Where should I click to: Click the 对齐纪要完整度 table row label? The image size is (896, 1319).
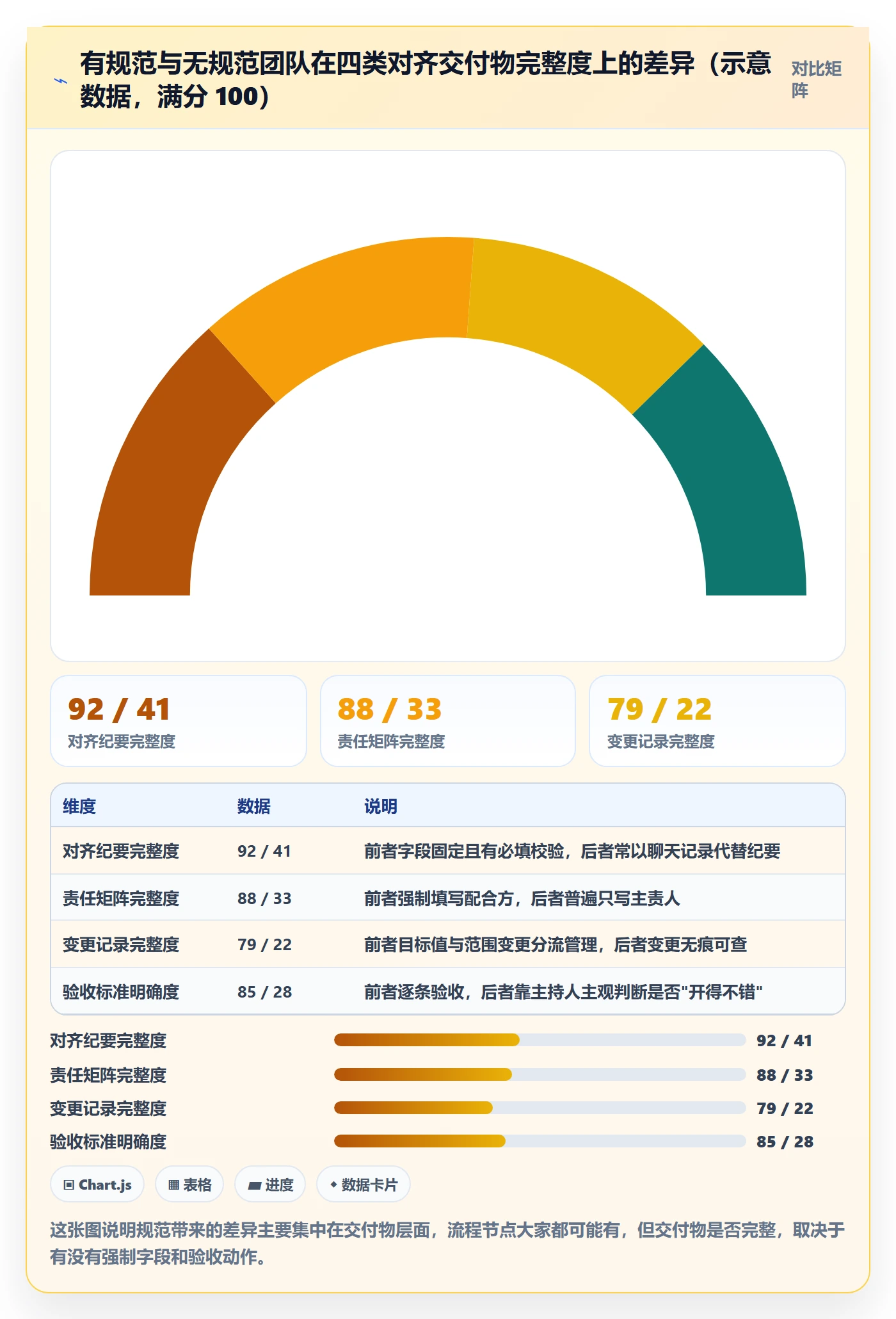(121, 851)
